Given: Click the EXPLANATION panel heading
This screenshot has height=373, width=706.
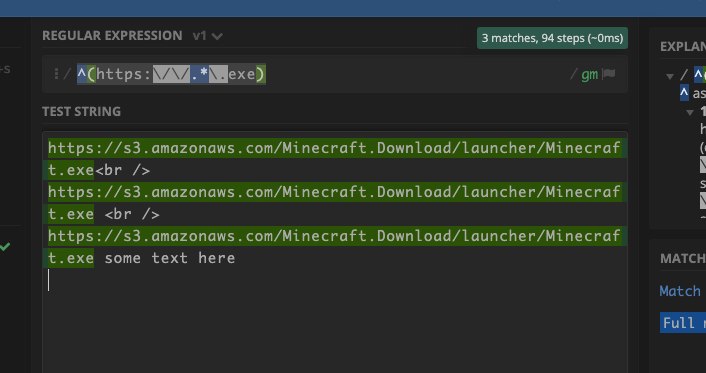Looking at the screenshot, I should tap(683, 46).
